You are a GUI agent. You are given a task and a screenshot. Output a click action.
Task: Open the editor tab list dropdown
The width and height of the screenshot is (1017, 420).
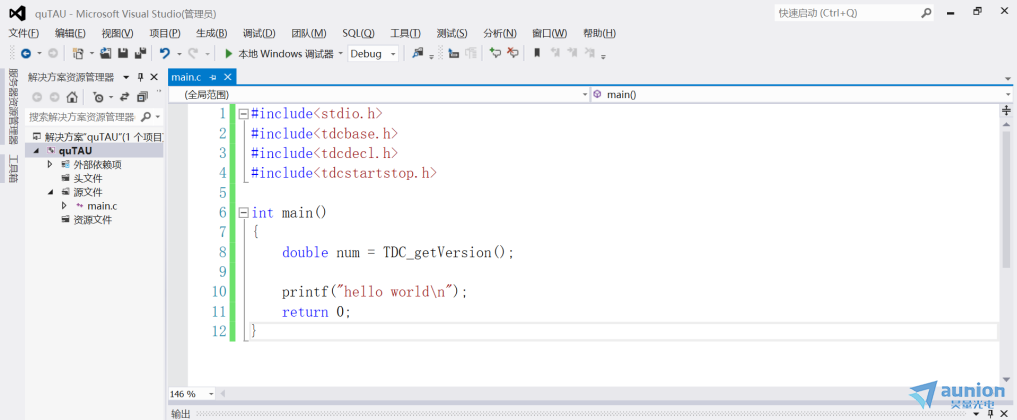pos(1008,78)
